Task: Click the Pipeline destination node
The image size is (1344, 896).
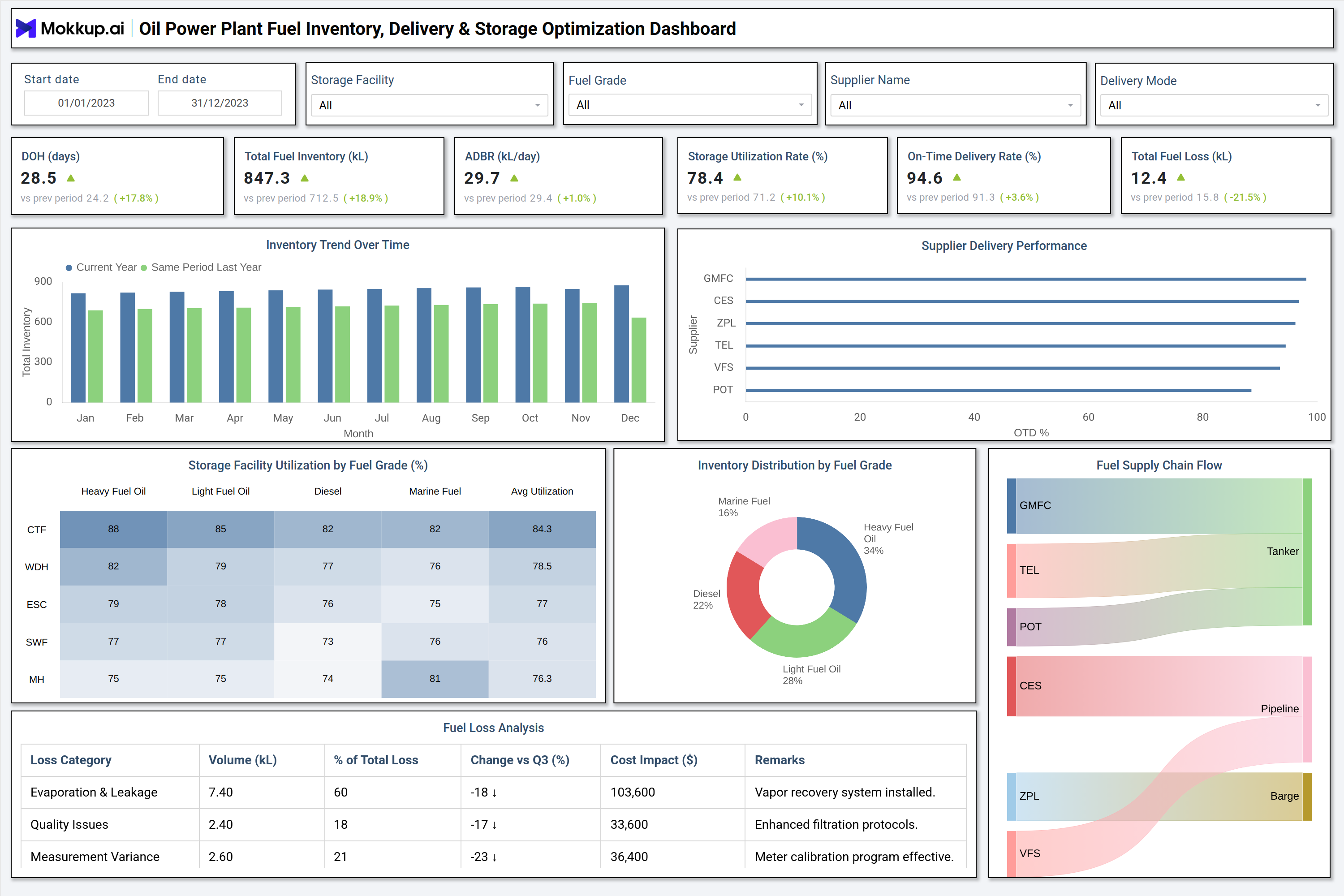Action: pyautogui.click(x=1307, y=709)
